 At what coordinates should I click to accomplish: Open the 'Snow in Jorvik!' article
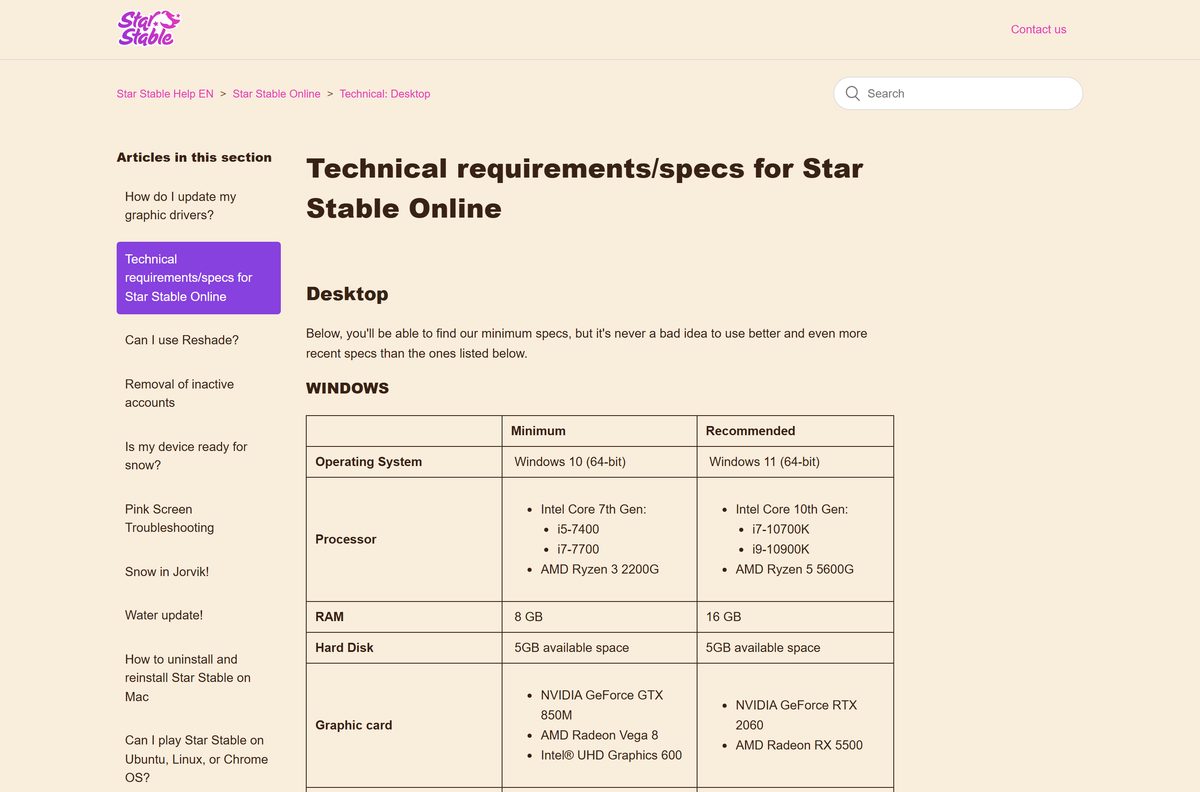198,572
